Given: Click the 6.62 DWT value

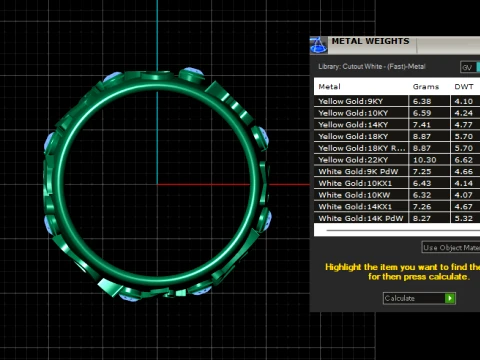Looking at the screenshot, I should [x=464, y=160].
